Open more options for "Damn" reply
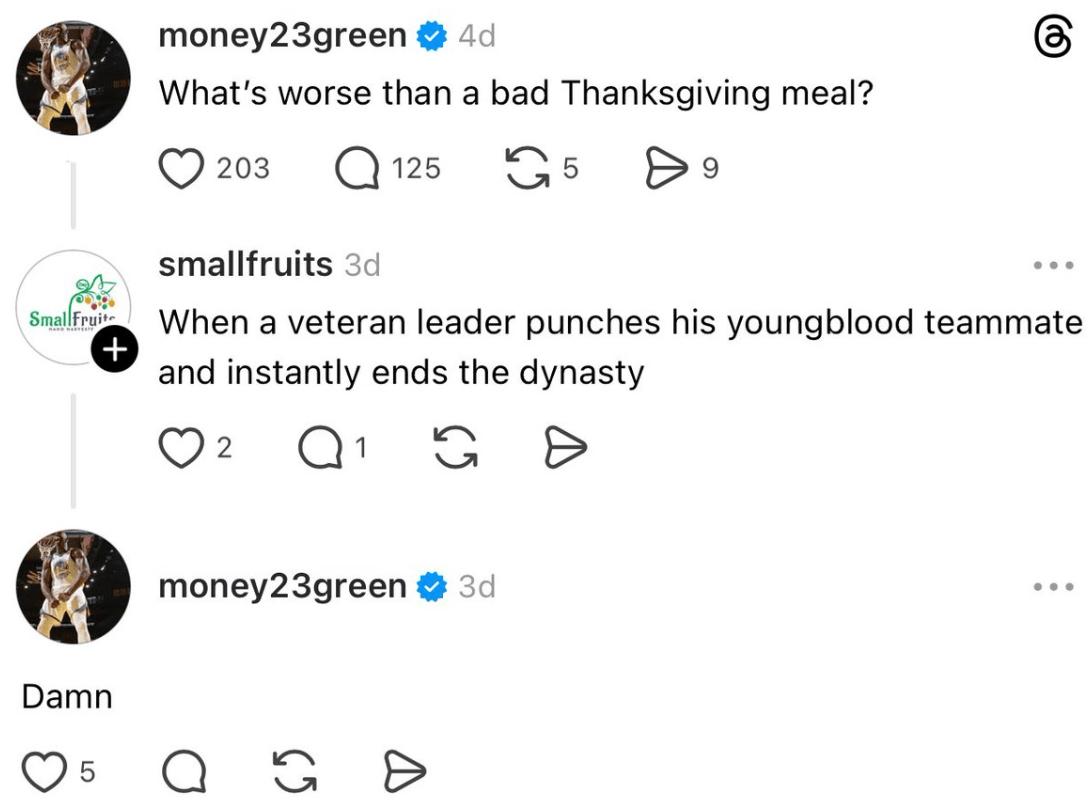Screen dimensions: 1088x806 1054,587
